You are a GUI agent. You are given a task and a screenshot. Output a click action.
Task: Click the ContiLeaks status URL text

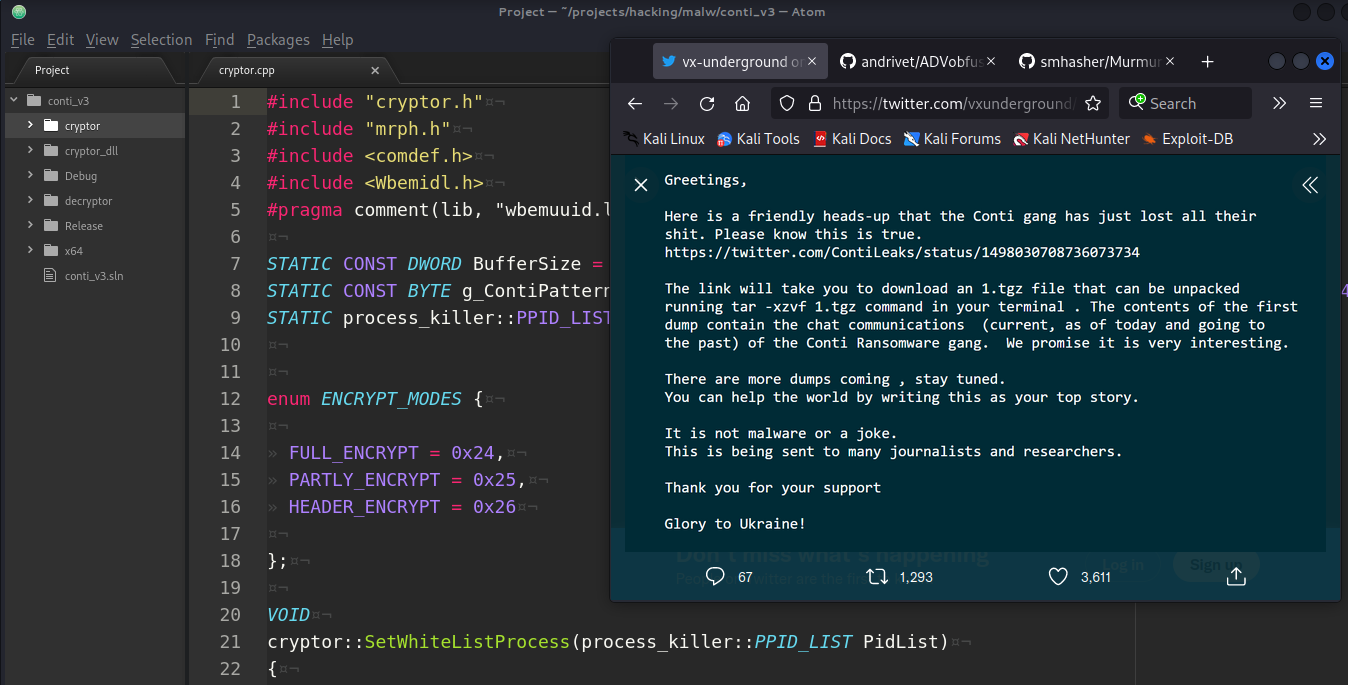pos(902,252)
